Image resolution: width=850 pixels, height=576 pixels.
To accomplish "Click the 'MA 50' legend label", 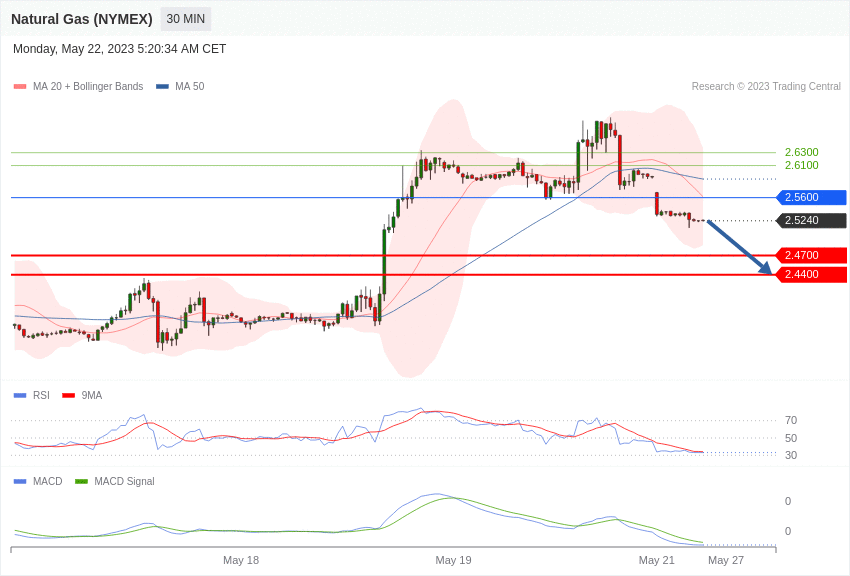I will pos(190,87).
